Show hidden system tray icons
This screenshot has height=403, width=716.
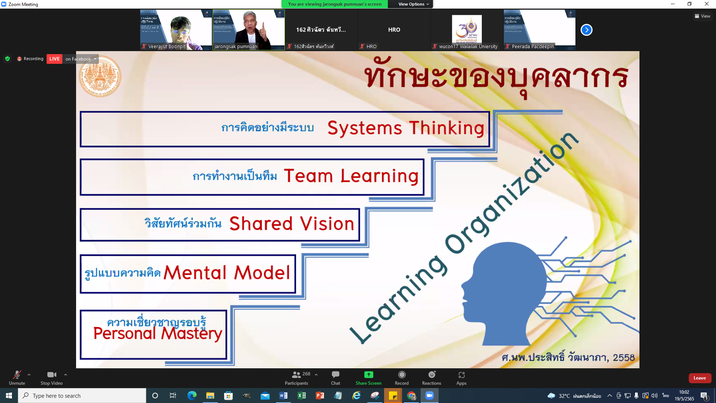point(609,395)
